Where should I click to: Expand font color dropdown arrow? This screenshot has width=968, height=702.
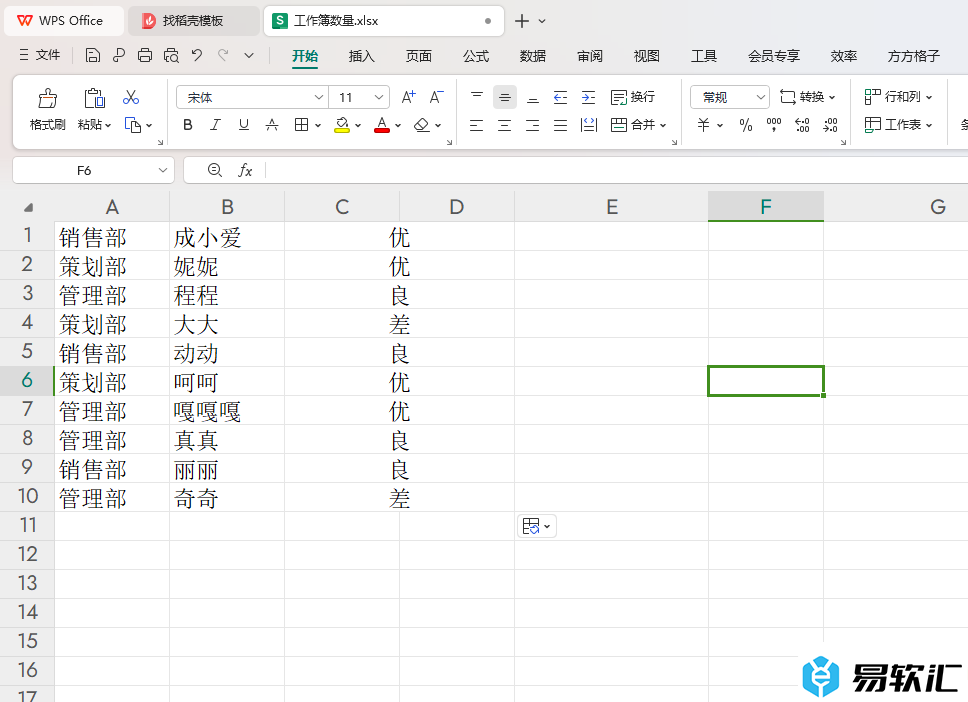398,125
